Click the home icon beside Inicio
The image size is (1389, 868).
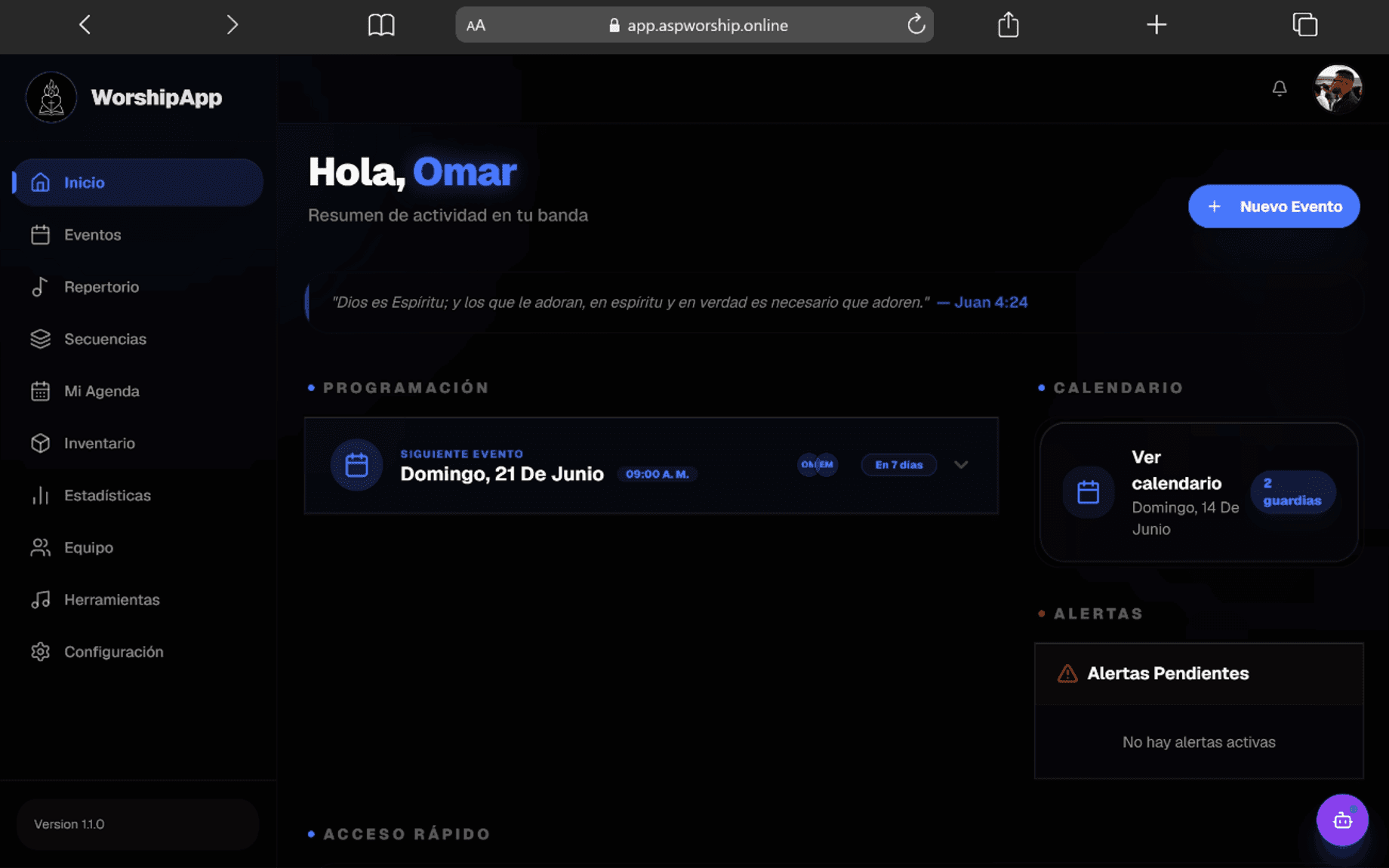[40, 183]
